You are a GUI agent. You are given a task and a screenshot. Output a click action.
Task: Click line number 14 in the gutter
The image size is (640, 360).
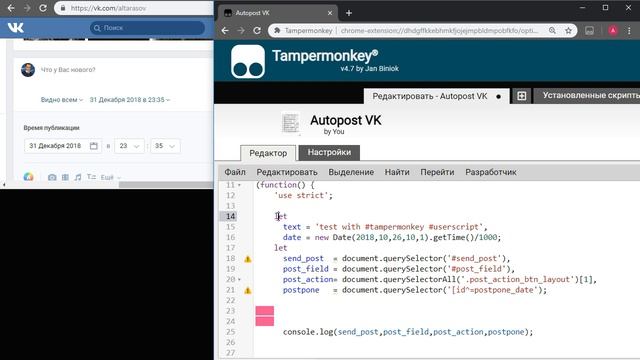(x=230, y=216)
